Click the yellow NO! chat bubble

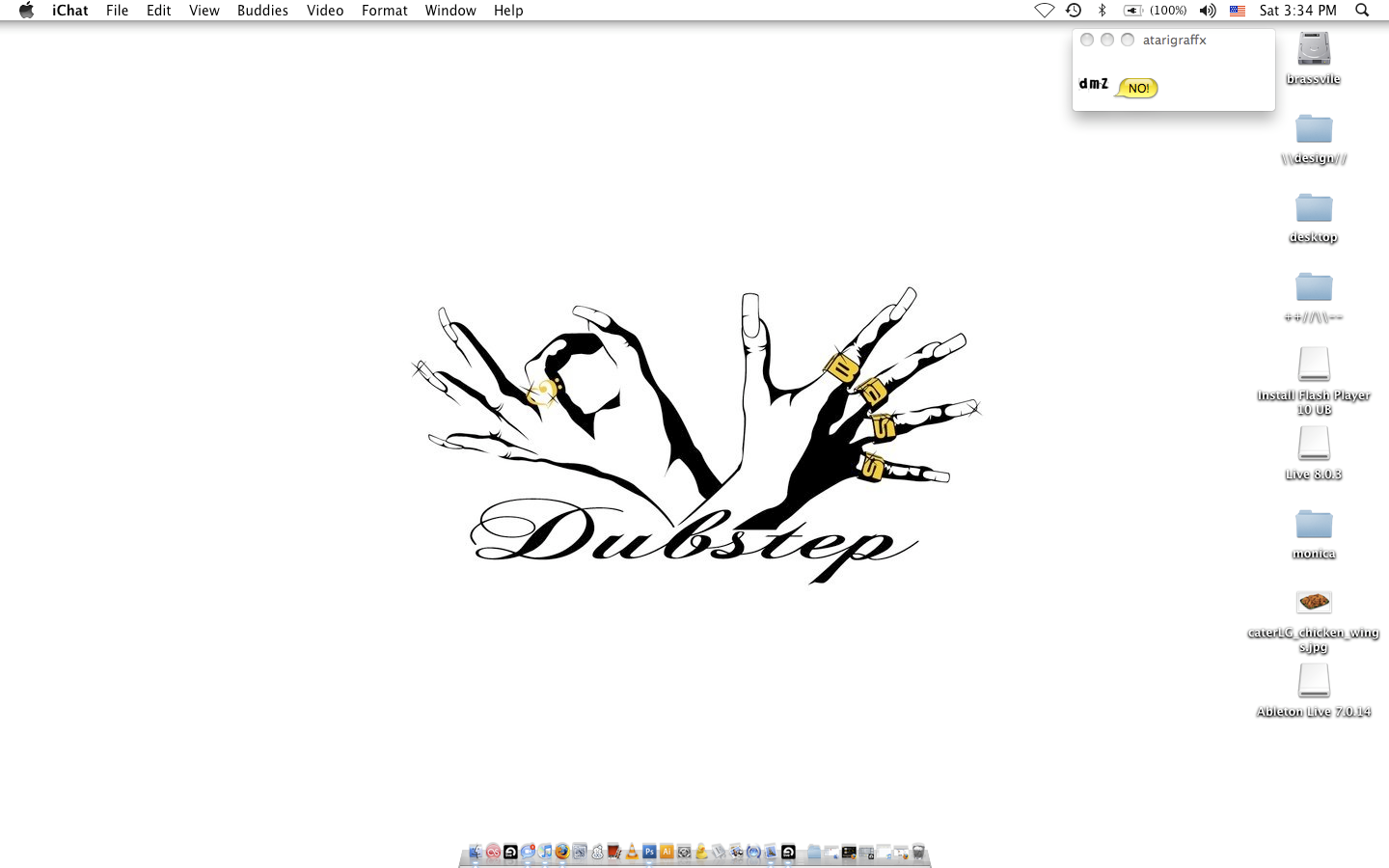point(1137,89)
